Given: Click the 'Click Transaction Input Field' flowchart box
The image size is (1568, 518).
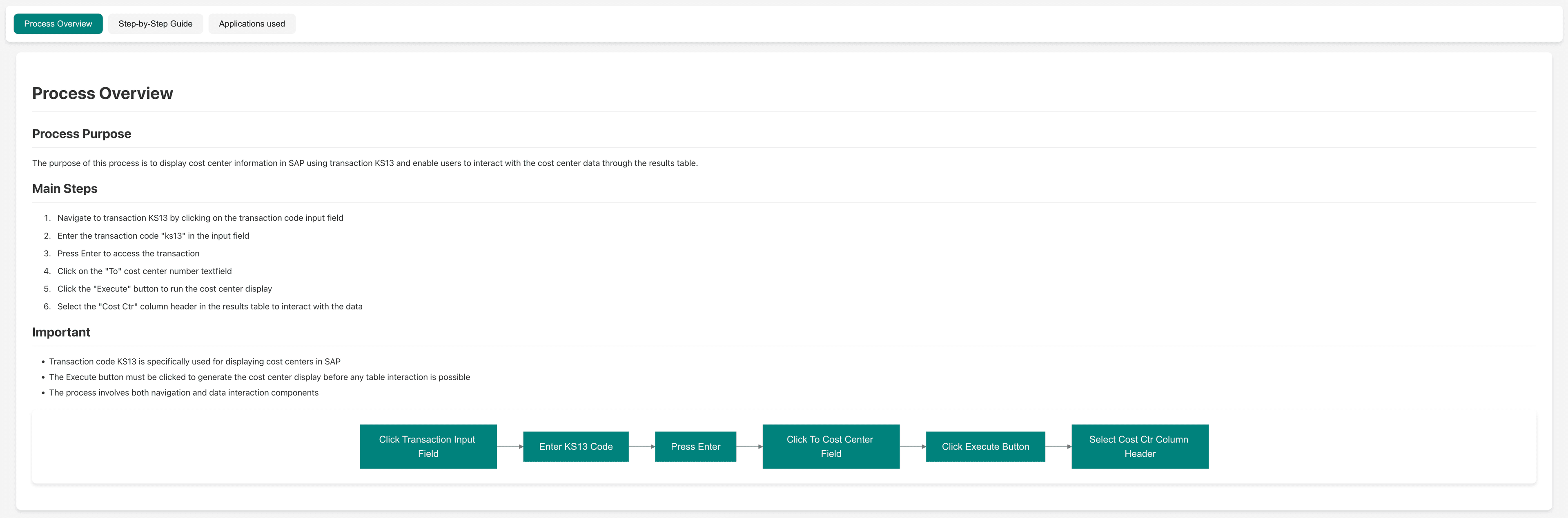Looking at the screenshot, I should click(x=428, y=446).
